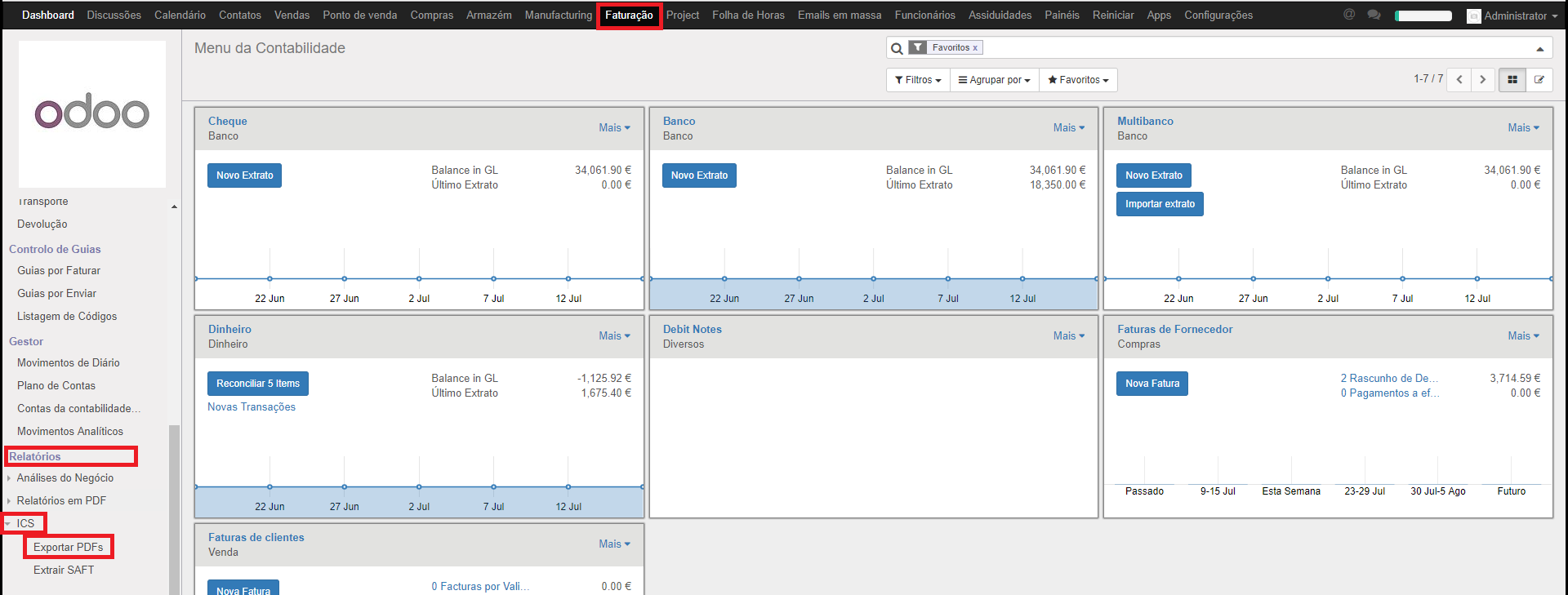Open the Project menu
The image size is (1568, 595).
pos(683,15)
